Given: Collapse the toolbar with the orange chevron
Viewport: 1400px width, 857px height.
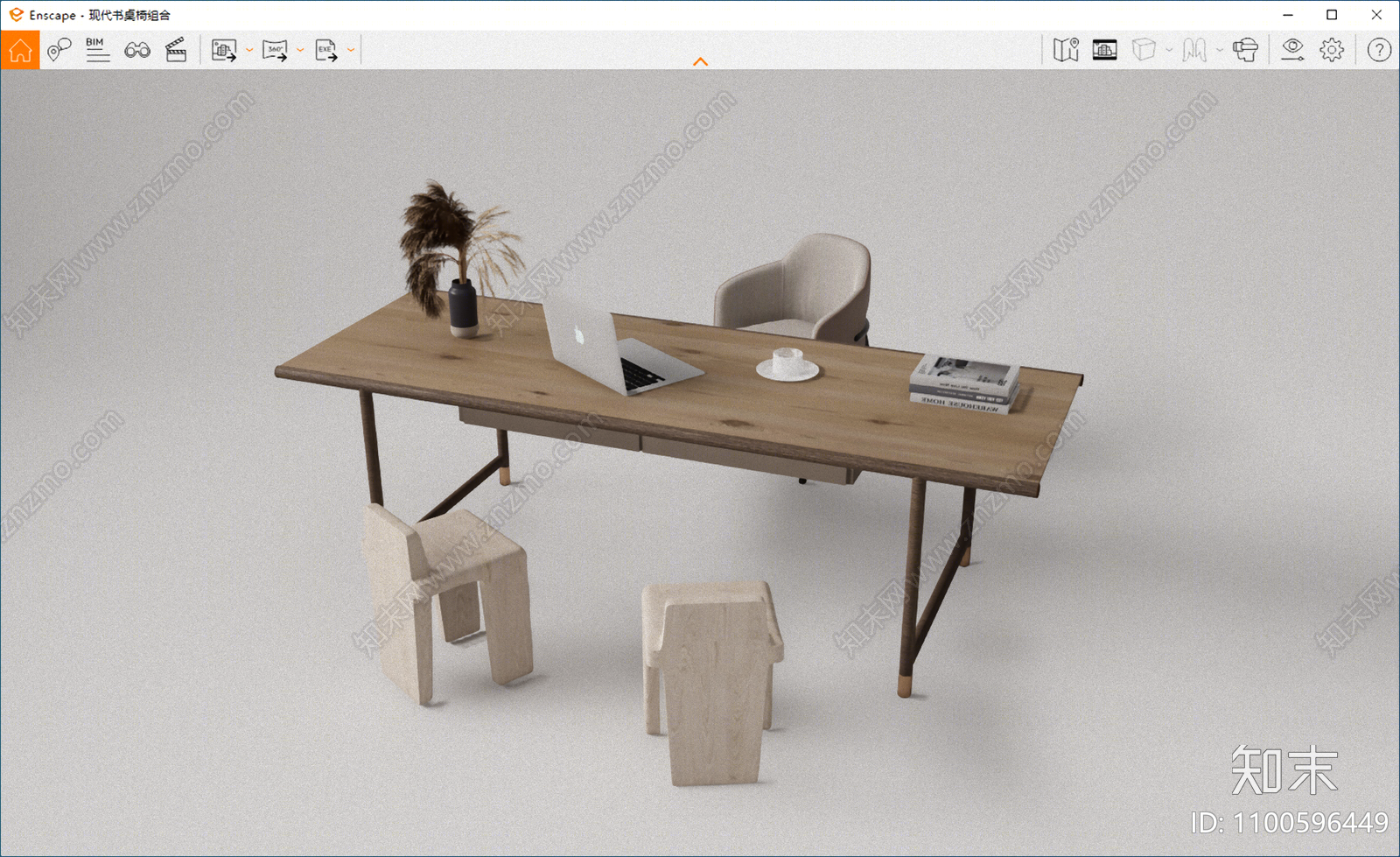Looking at the screenshot, I should [x=700, y=61].
